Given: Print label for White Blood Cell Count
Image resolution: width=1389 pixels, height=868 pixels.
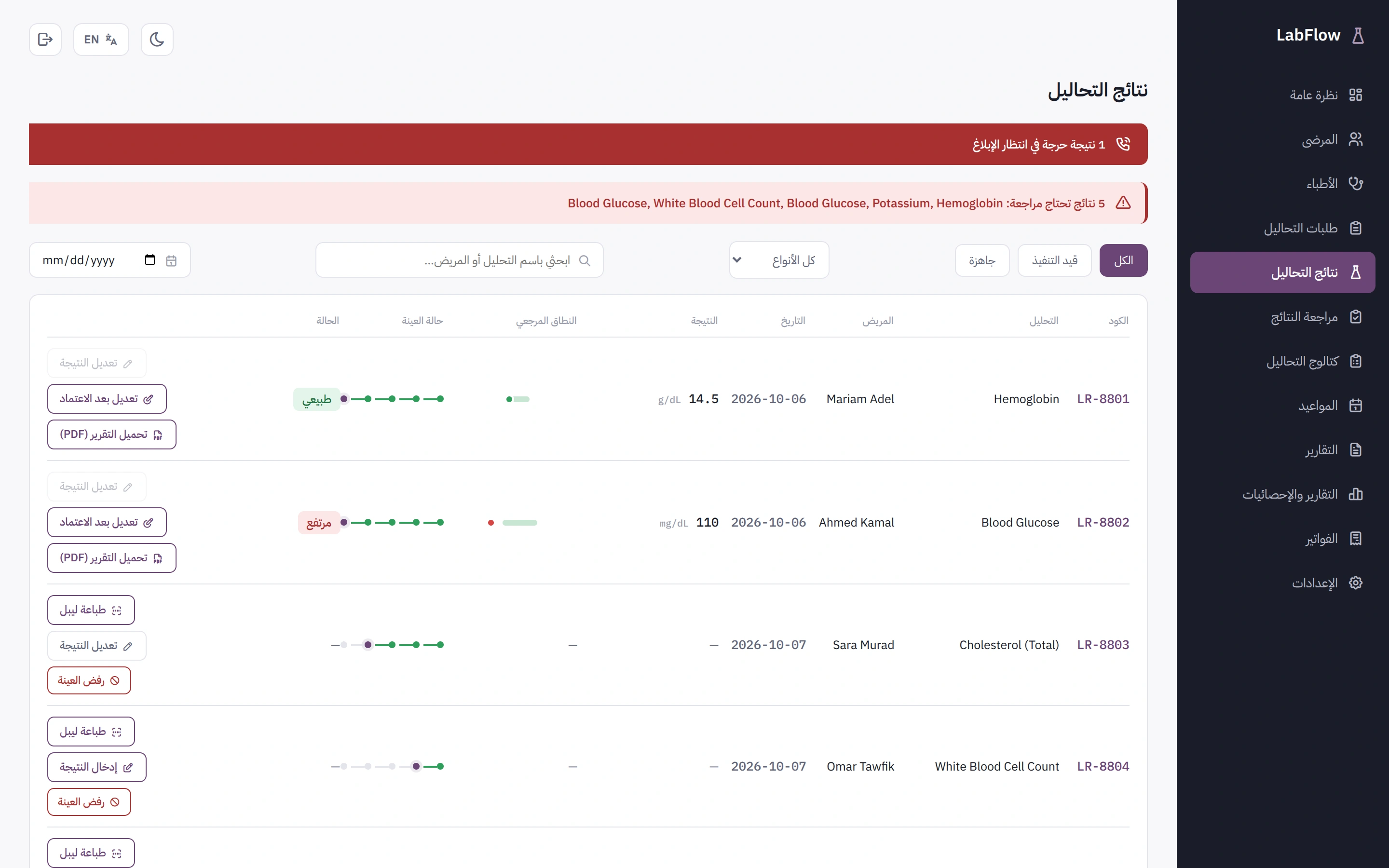Looking at the screenshot, I should [91, 732].
